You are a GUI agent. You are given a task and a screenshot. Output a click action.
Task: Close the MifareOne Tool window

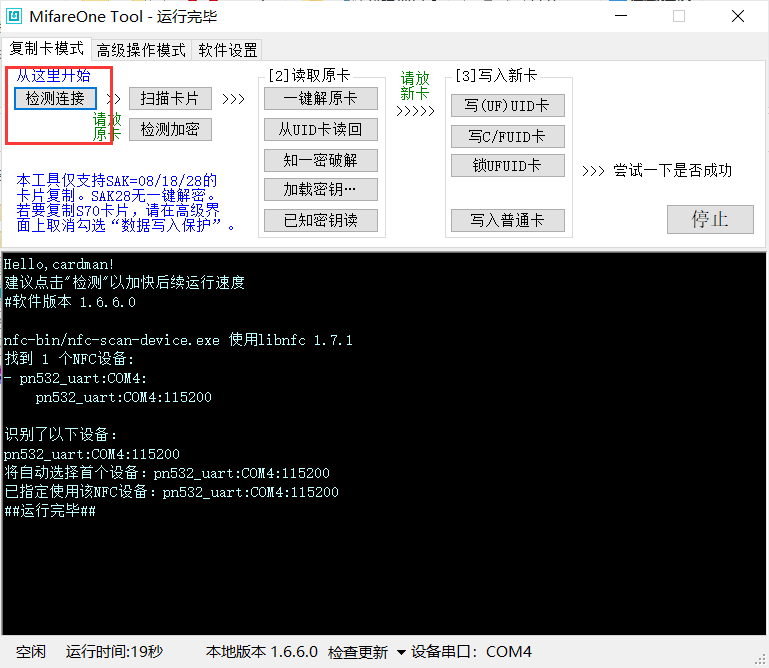[738, 16]
